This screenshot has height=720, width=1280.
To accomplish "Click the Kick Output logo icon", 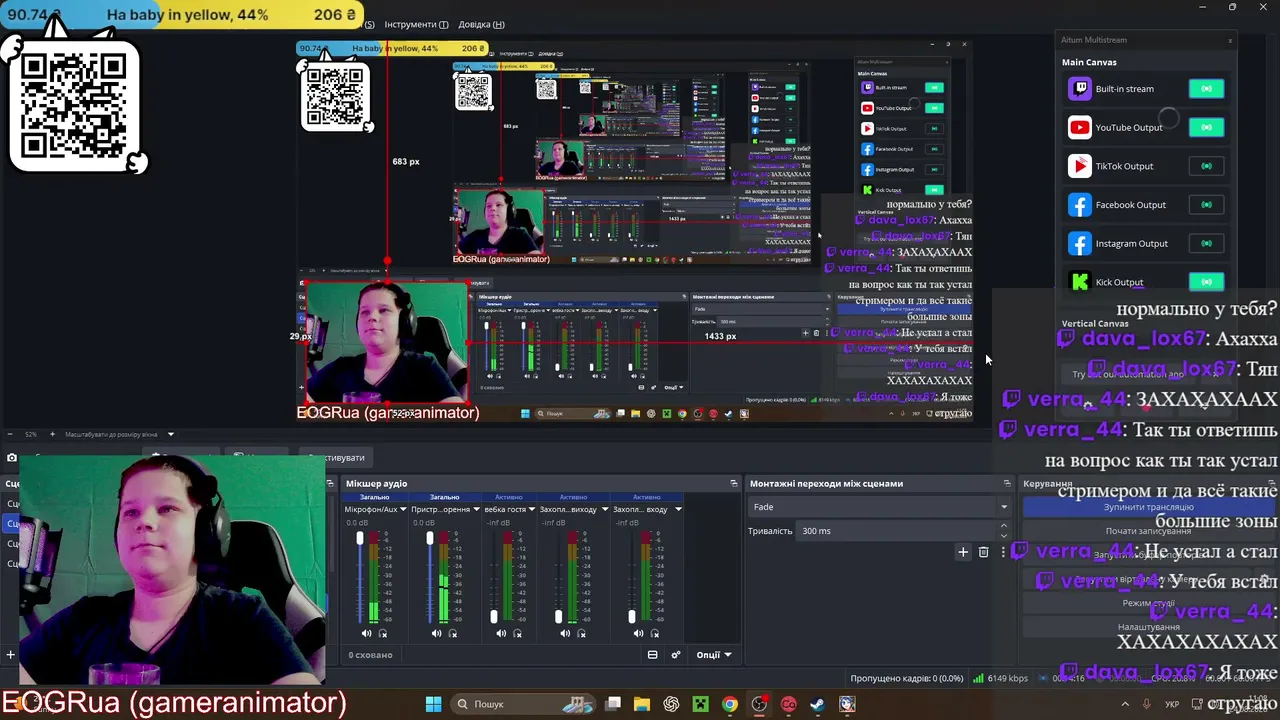I will click(1079, 282).
